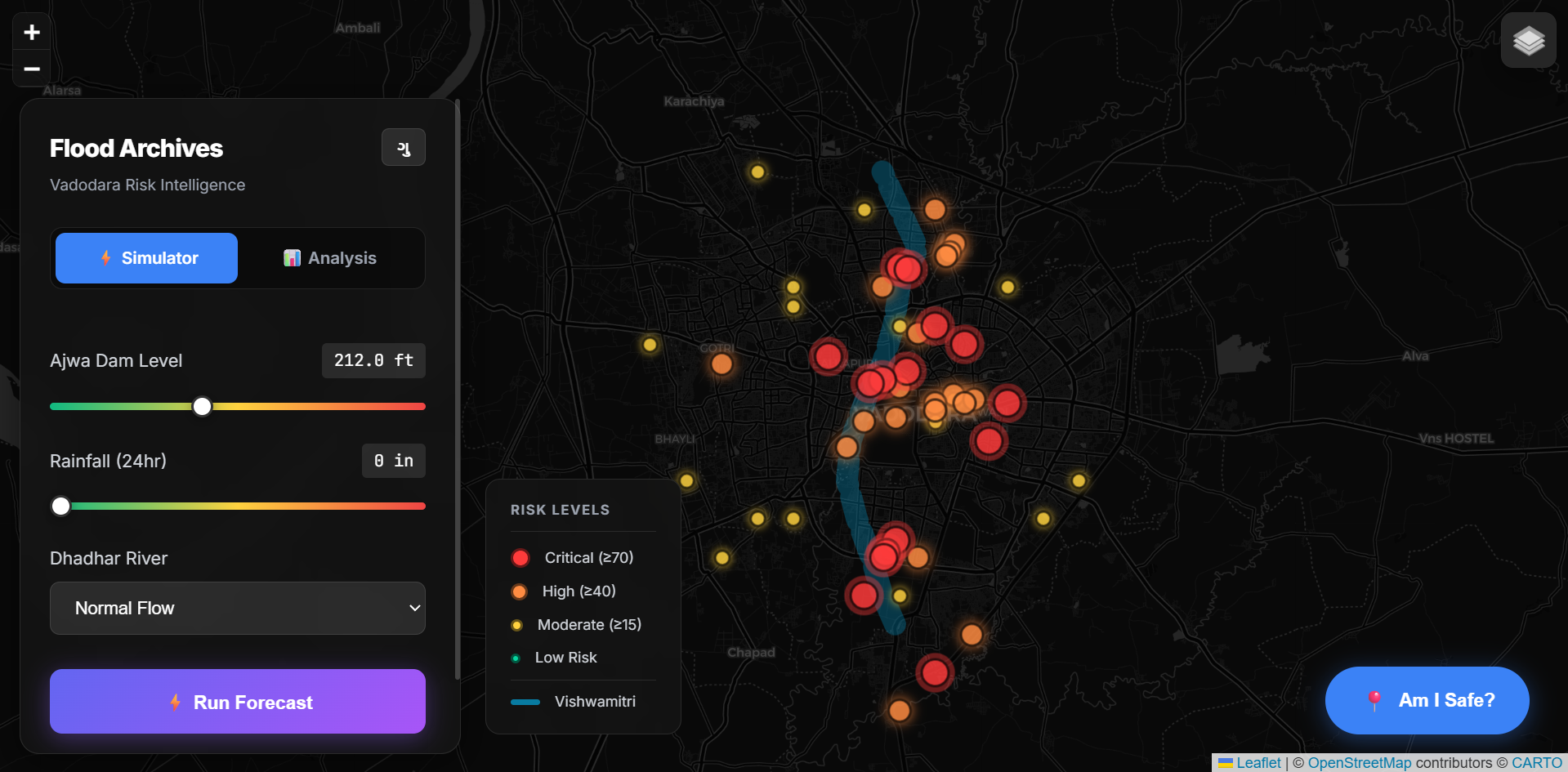
Task: Click the southernmost orange high-risk marker
Action: click(x=900, y=710)
